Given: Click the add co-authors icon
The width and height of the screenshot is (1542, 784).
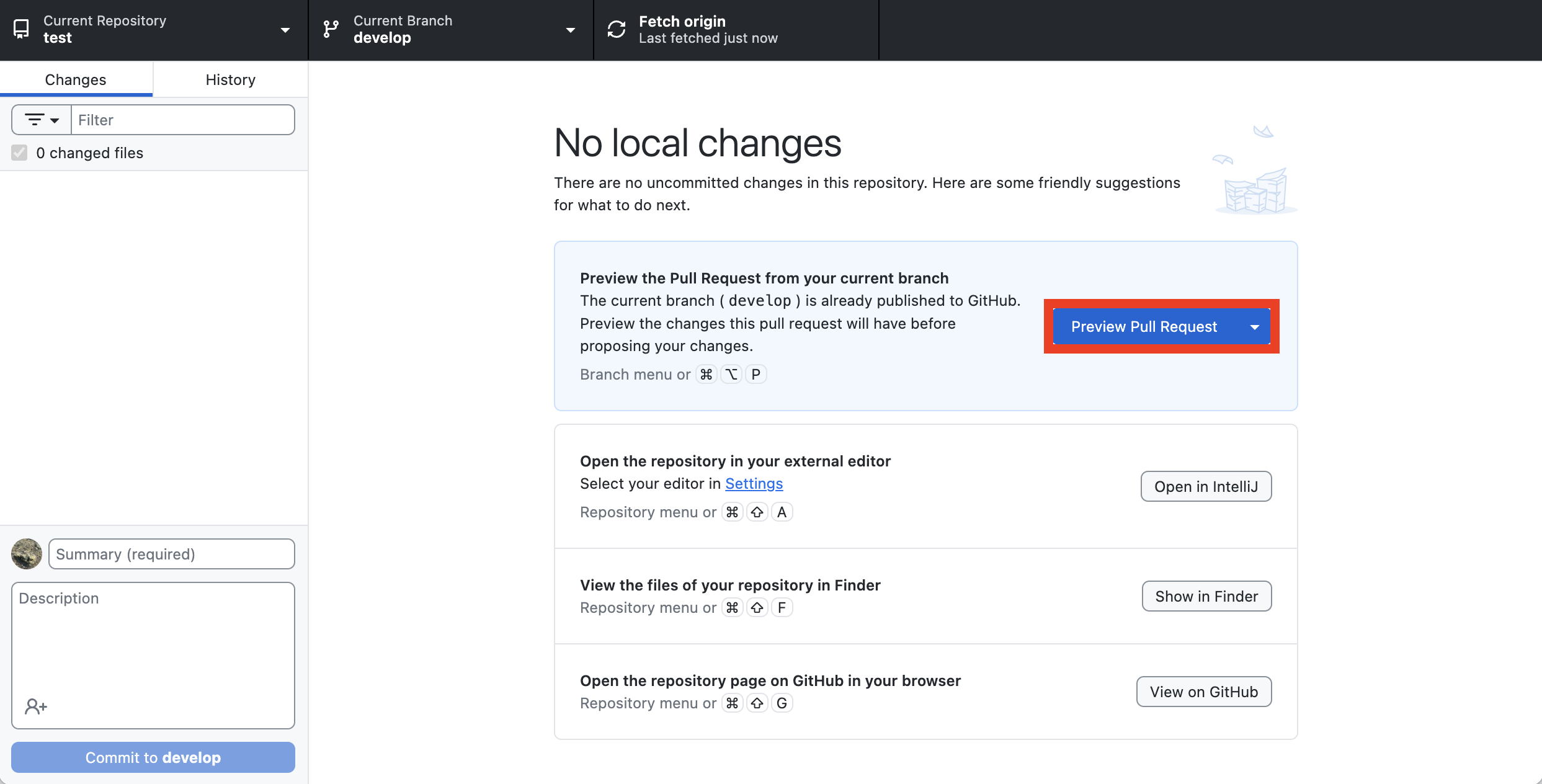Looking at the screenshot, I should [35, 706].
